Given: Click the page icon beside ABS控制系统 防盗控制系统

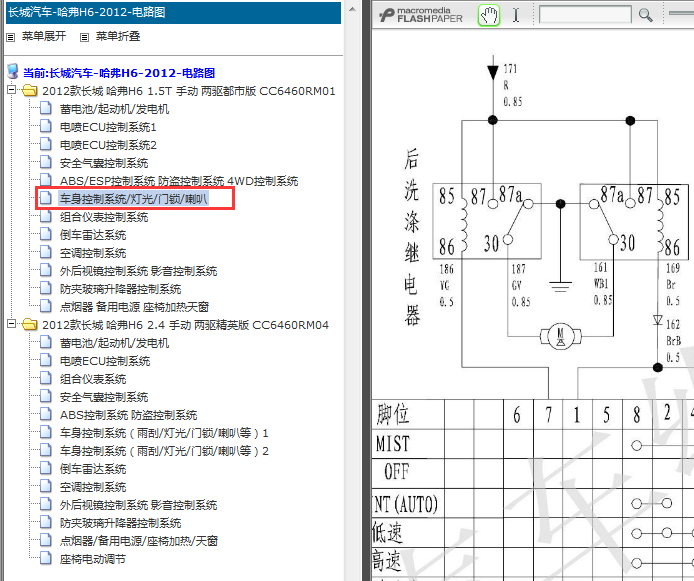Looking at the screenshot, I should pos(46,414).
